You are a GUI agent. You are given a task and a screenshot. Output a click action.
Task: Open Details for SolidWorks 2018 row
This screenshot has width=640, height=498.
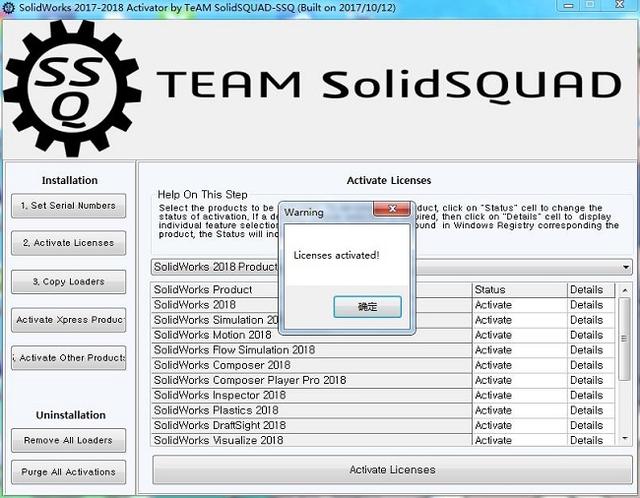[591, 305]
